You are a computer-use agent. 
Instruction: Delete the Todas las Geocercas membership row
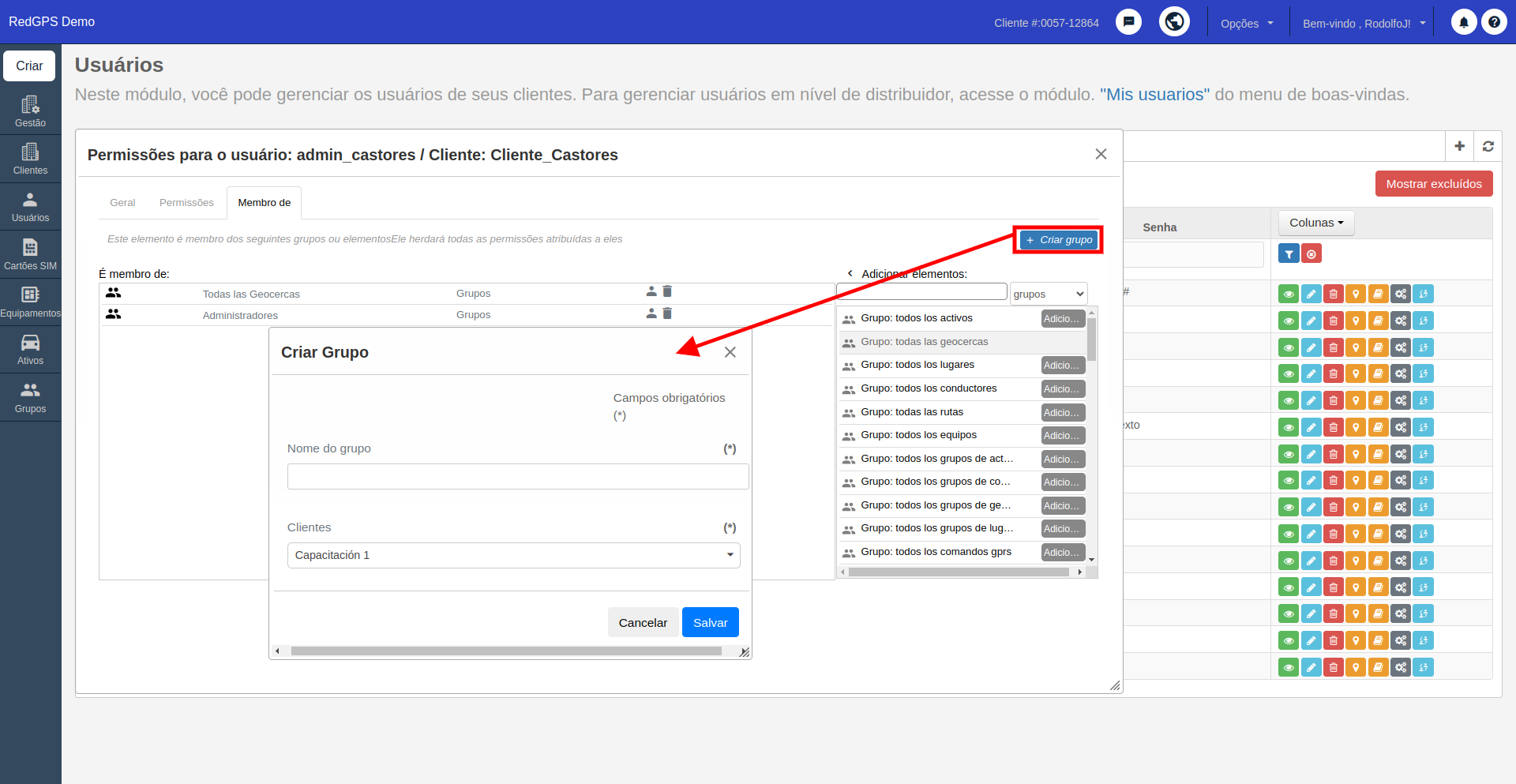667,292
